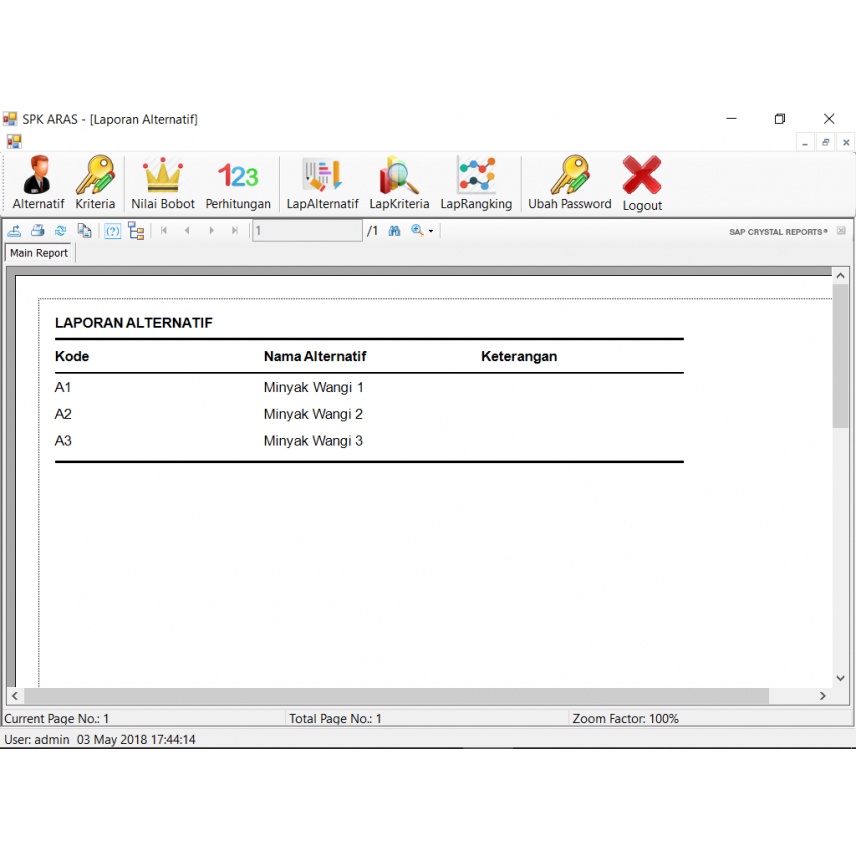The image size is (856, 856).
Task: Click the MDI child form icon
Action: [14, 142]
